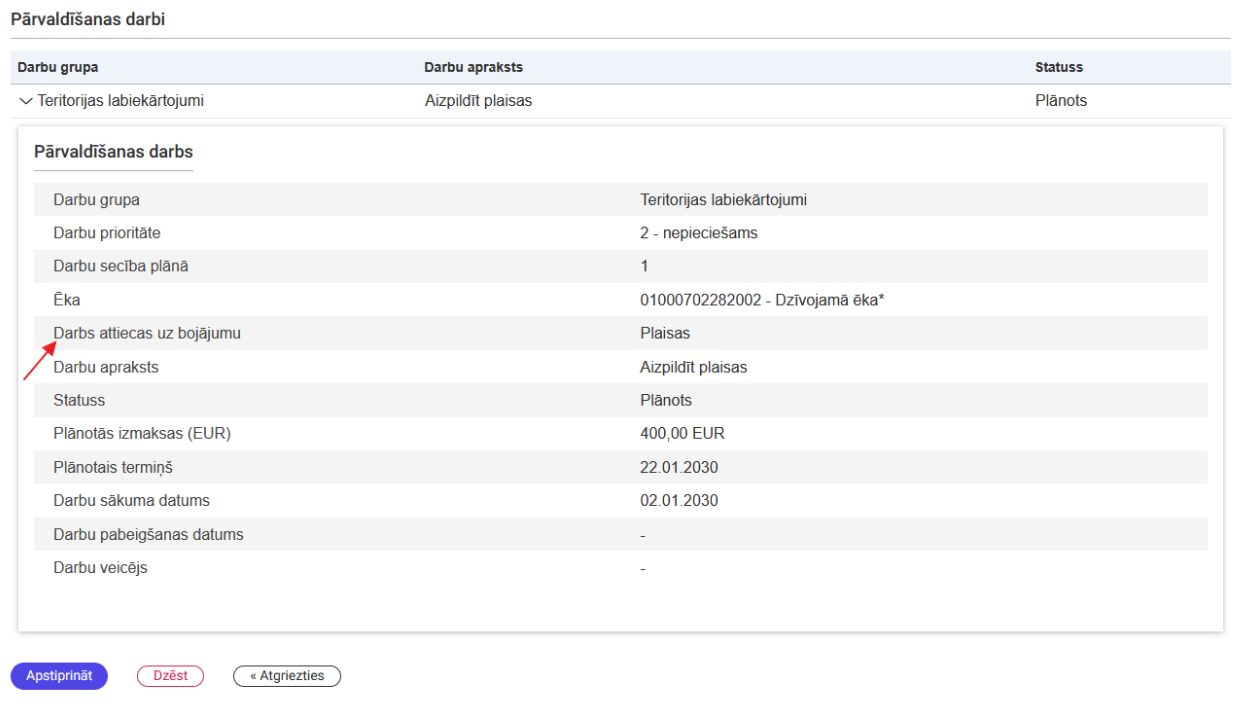Click the Darbu grupa column header

58,68
